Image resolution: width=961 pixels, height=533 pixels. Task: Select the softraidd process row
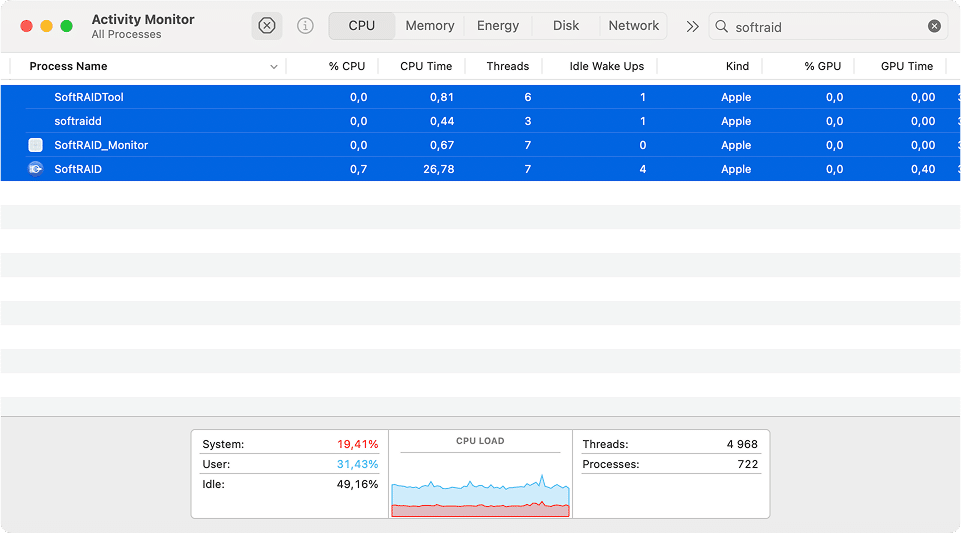tap(480, 121)
